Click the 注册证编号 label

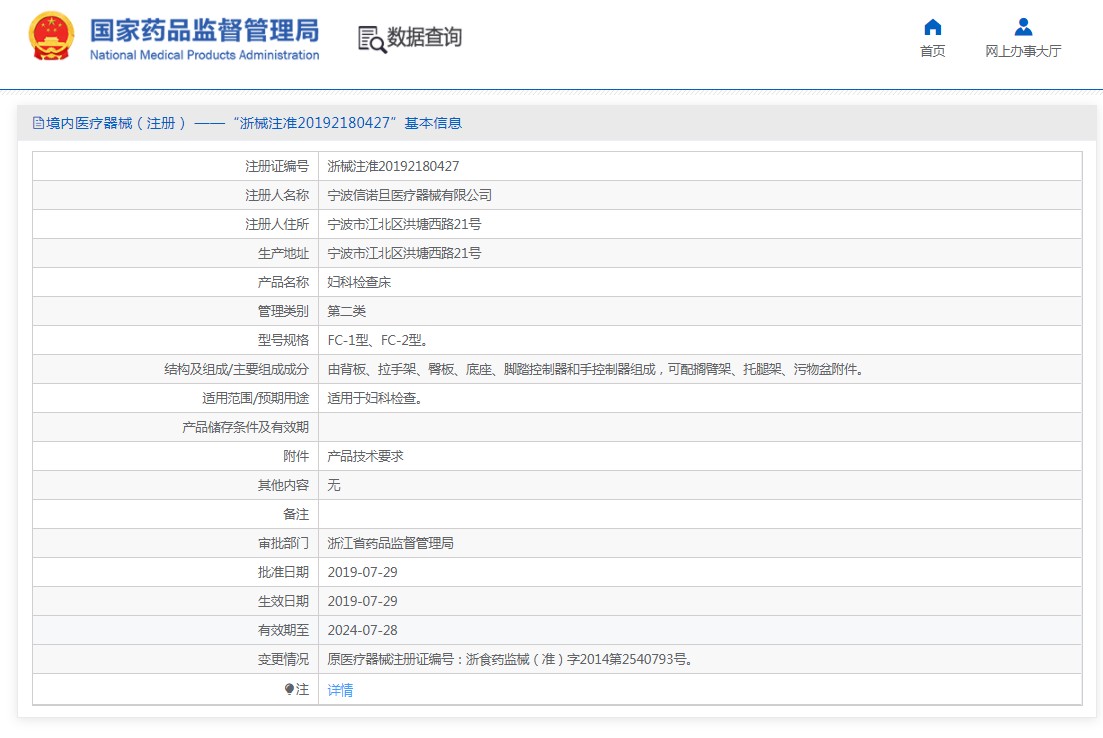277,167
